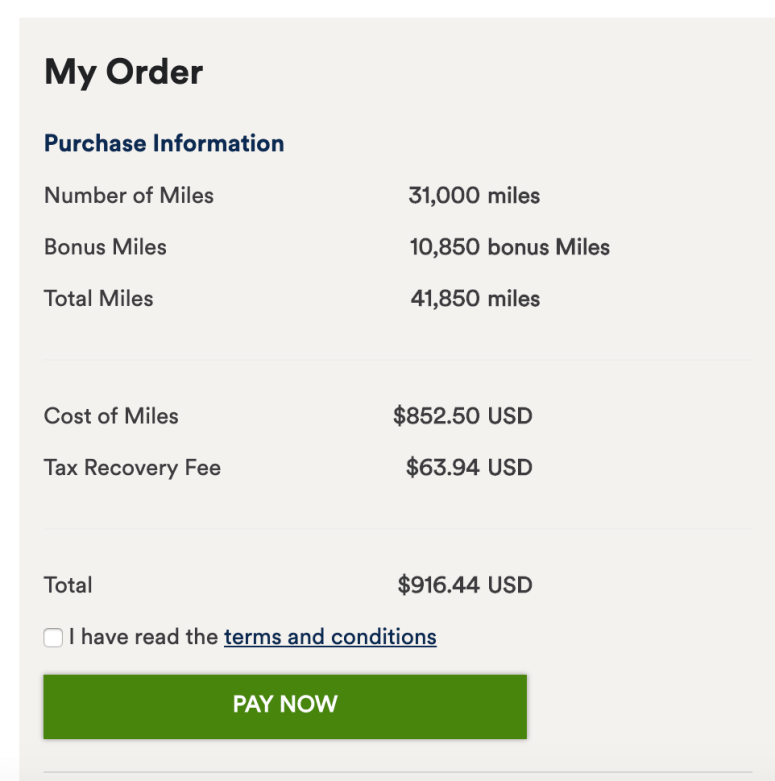Image resolution: width=775 pixels, height=781 pixels.
Task: Click the 'I have read the' label text
Action: 144,637
